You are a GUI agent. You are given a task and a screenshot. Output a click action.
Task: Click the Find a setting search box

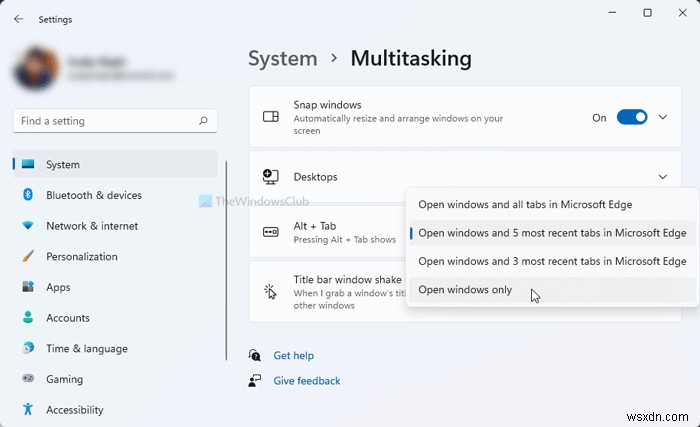[x=105, y=121]
